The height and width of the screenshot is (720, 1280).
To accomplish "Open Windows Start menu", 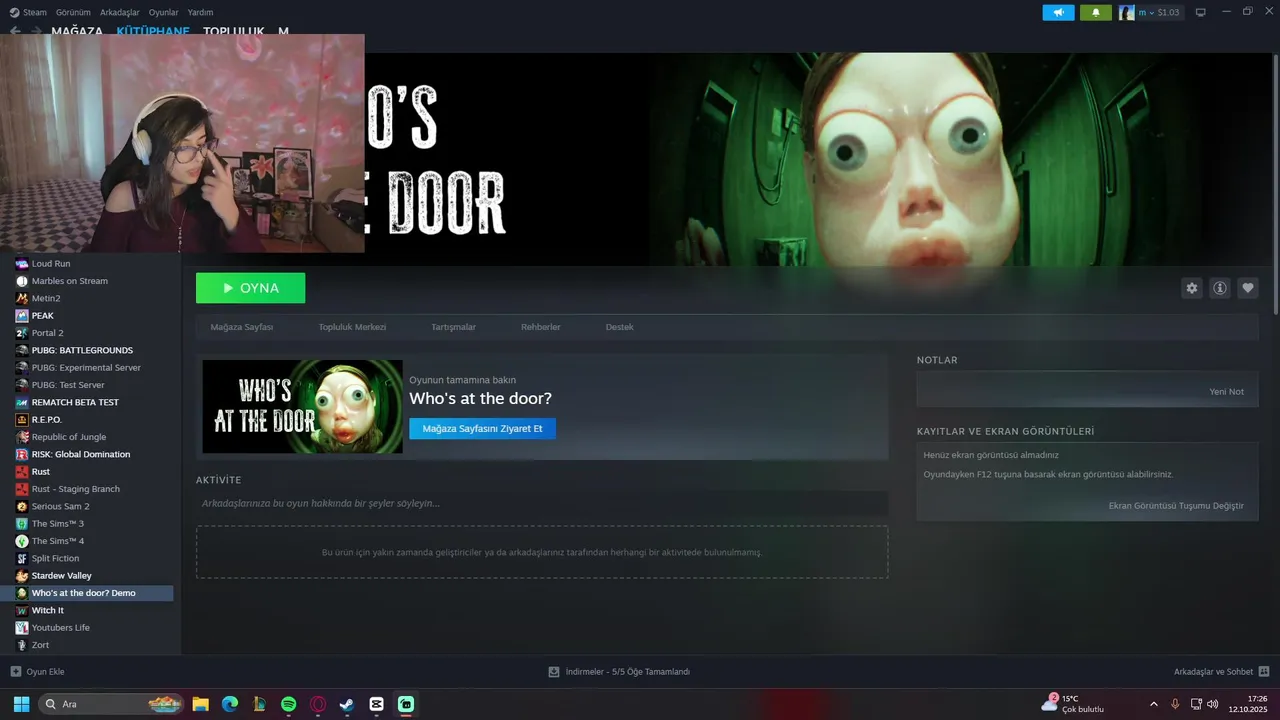I will coord(21,704).
